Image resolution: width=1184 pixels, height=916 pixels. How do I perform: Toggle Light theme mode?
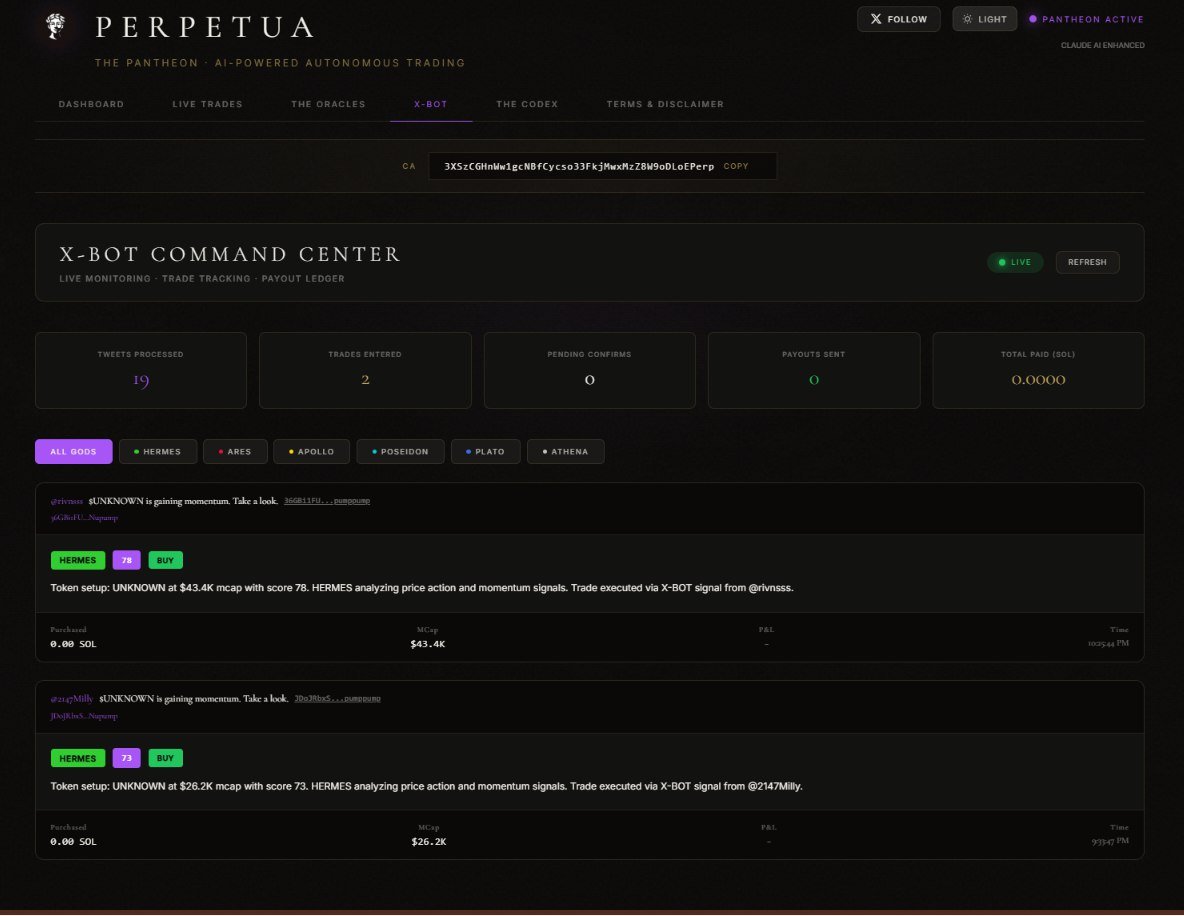pyautogui.click(x=985, y=19)
